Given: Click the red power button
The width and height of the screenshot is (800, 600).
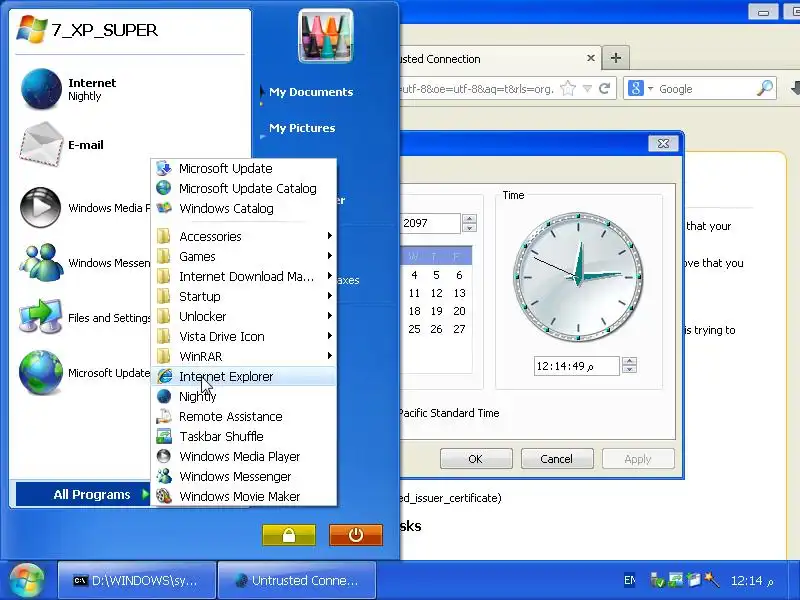Looking at the screenshot, I should pos(356,535).
